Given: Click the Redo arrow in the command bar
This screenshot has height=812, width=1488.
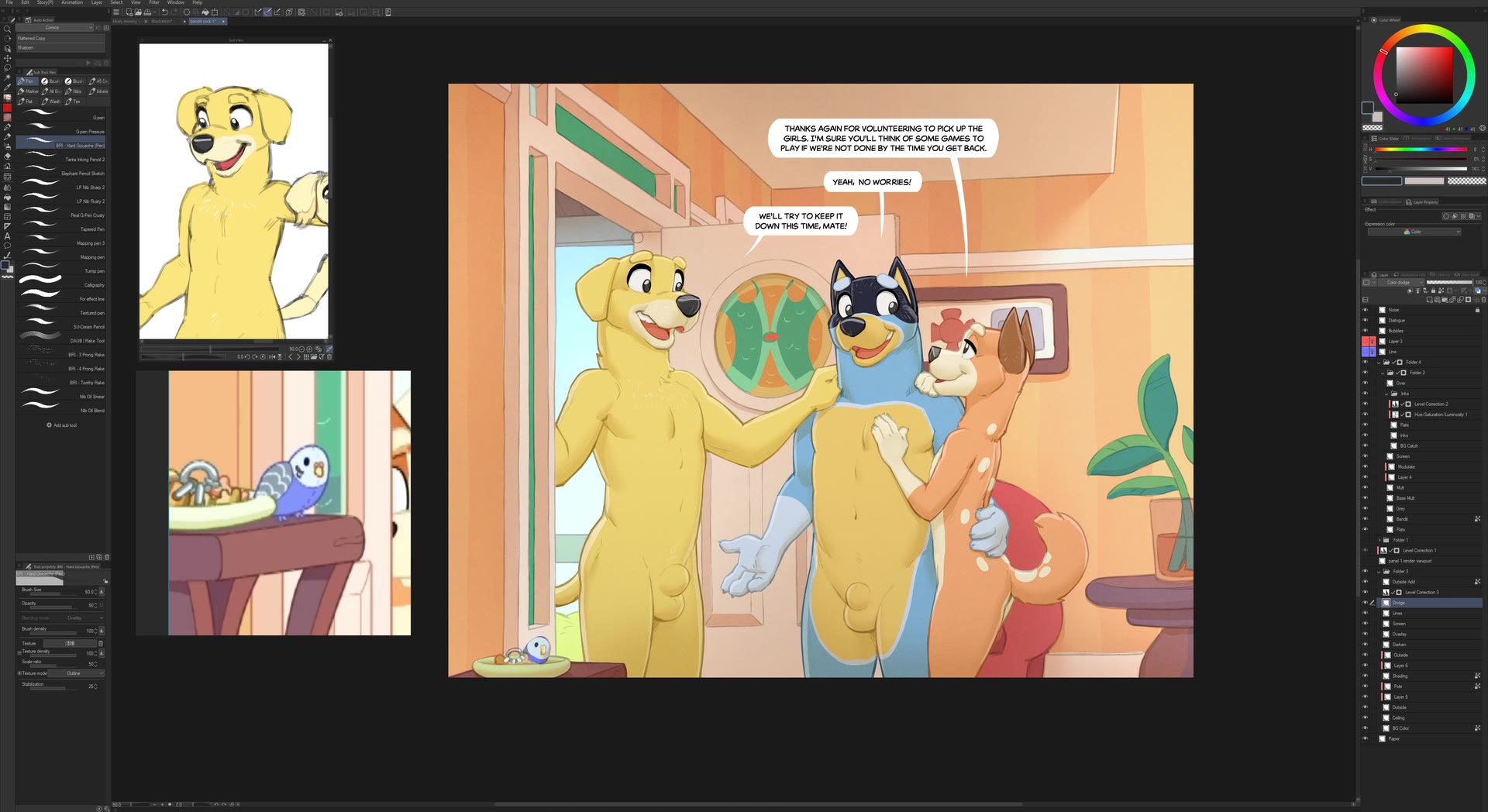Looking at the screenshot, I should coord(174,12).
